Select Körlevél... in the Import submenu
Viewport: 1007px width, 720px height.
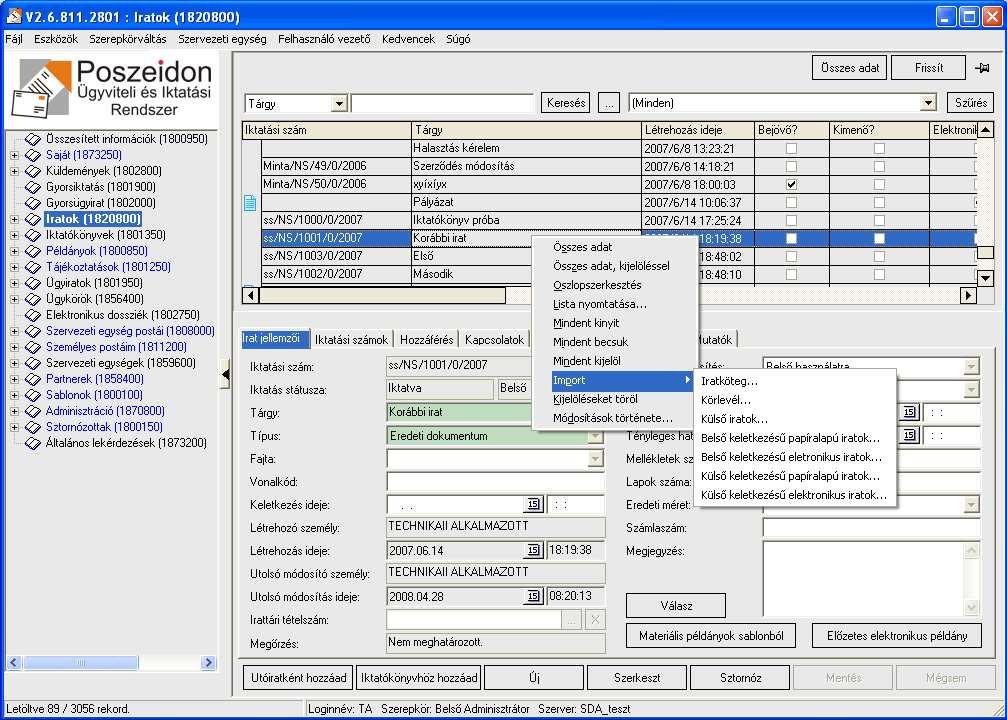pos(726,400)
